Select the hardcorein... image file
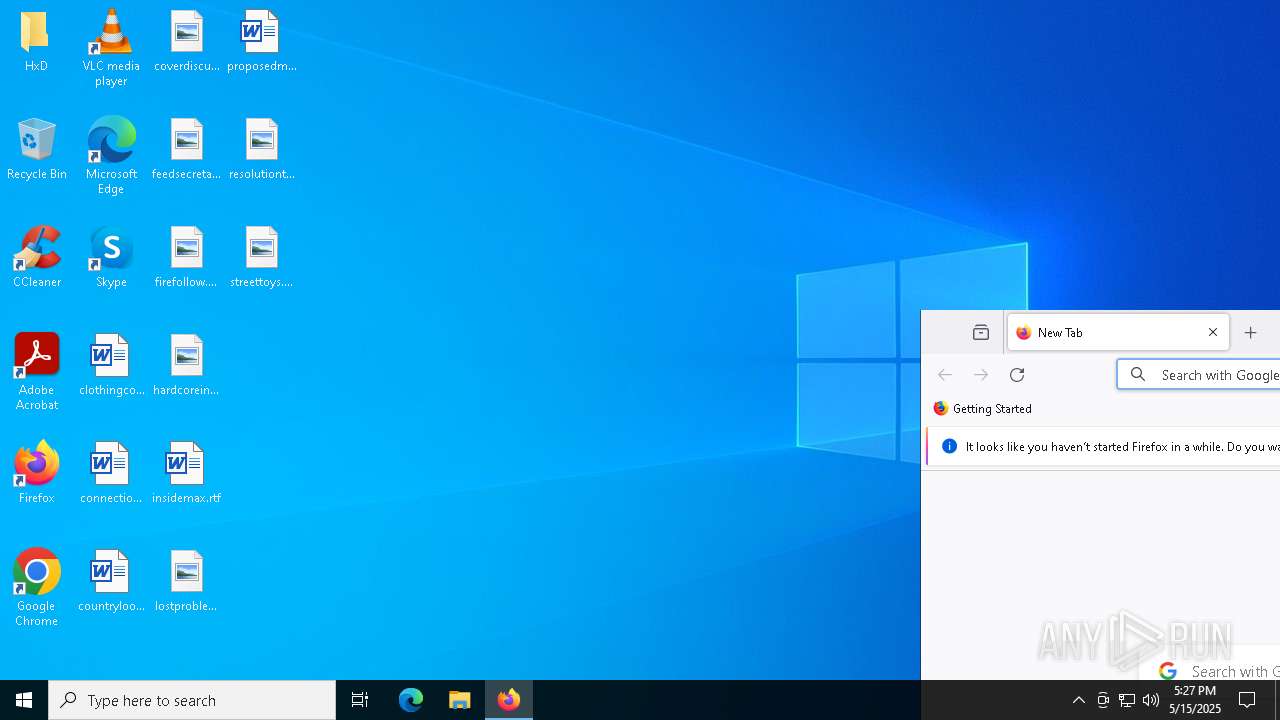The image size is (1280, 720). 186,364
